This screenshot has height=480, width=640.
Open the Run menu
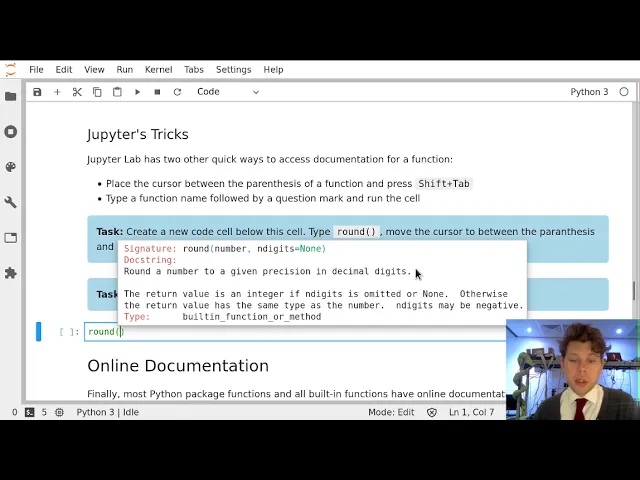click(x=124, y=69)
